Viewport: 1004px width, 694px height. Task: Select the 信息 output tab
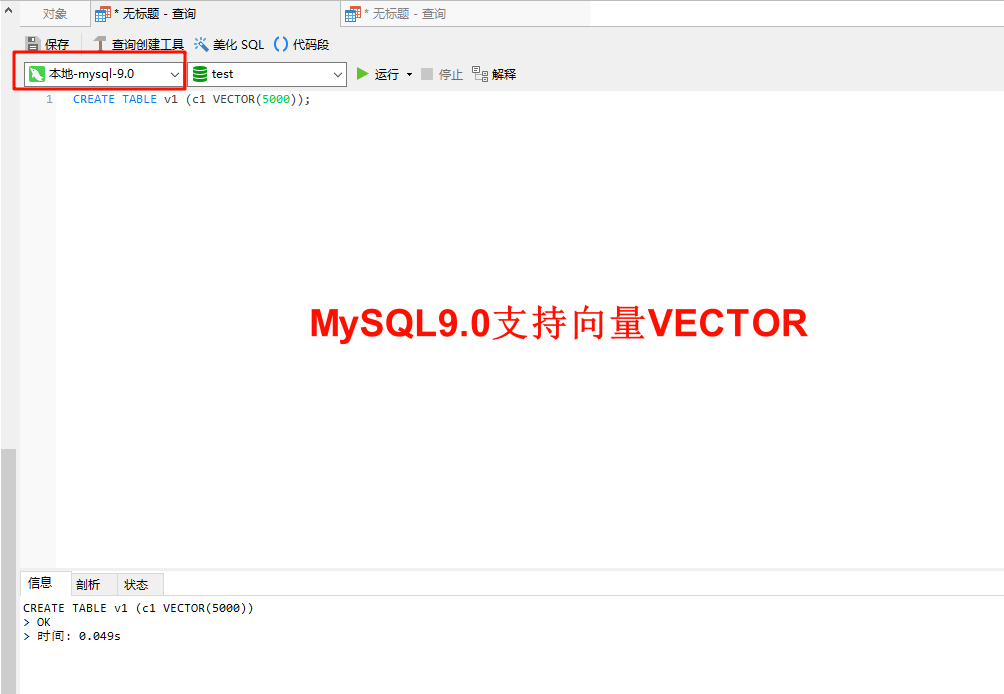(x=42, y=584)
